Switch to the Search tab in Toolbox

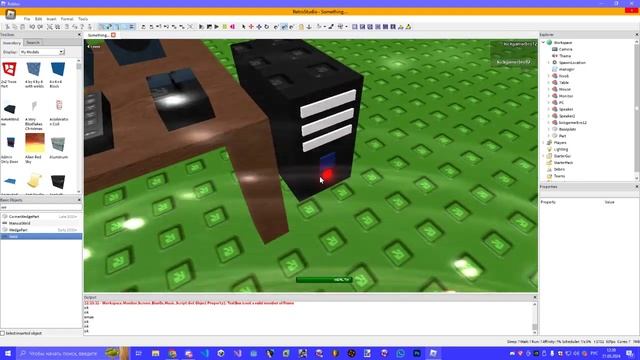click(33, 42)
